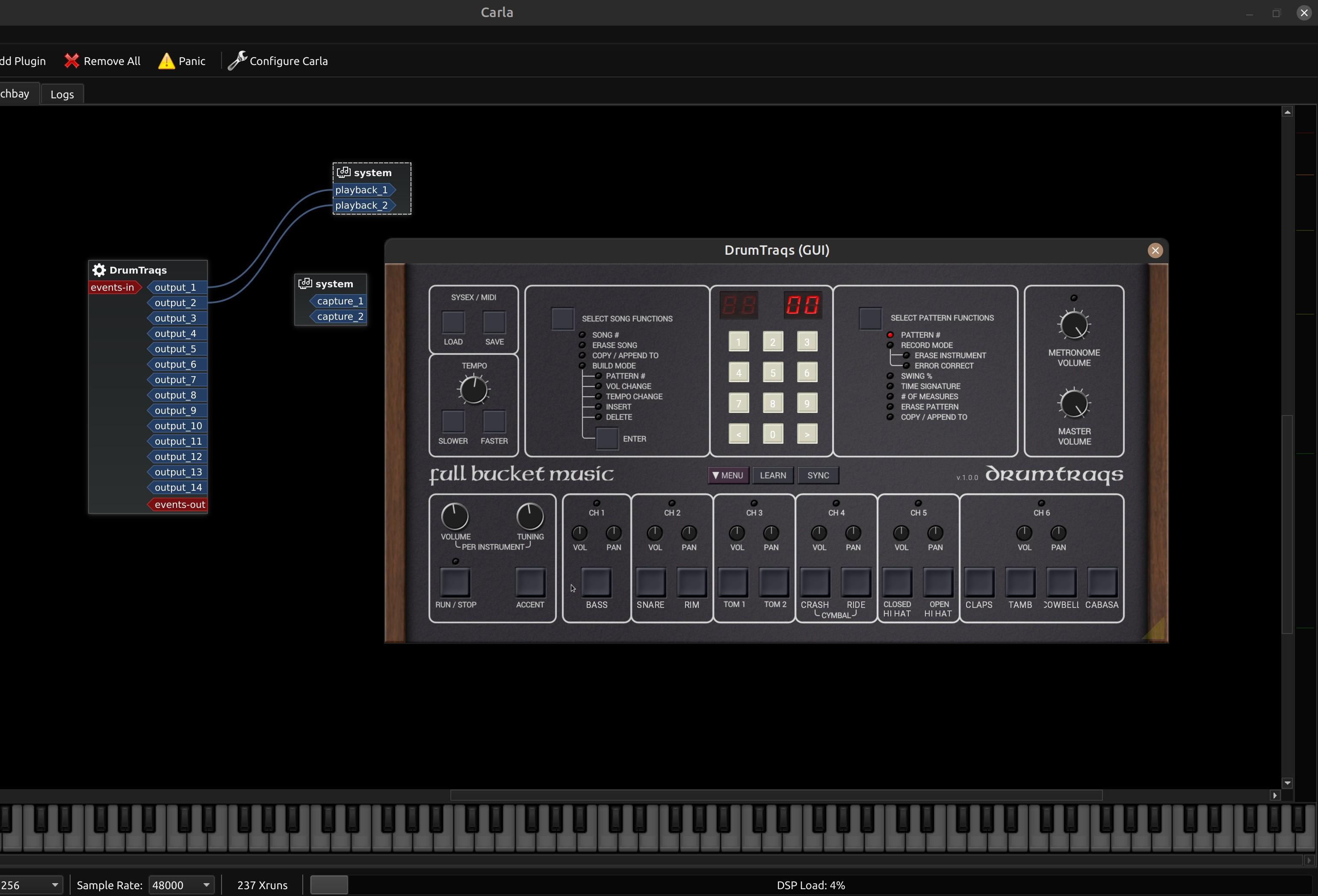Screen dimensions: 1318x896
Task: Trigger the CABASA pad
Action: [1102, 582]
